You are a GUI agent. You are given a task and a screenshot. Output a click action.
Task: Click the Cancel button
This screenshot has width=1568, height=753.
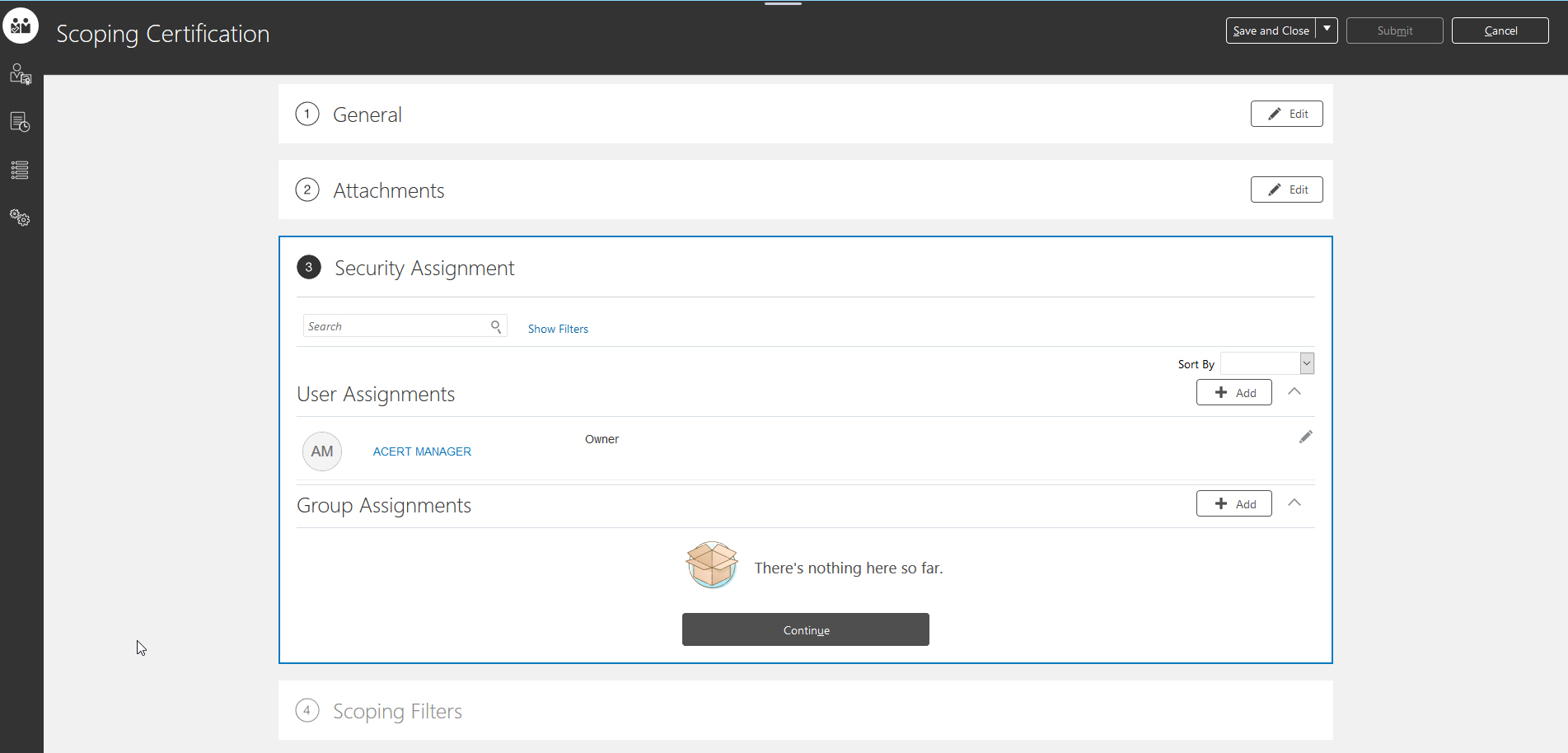[1500, 30]
